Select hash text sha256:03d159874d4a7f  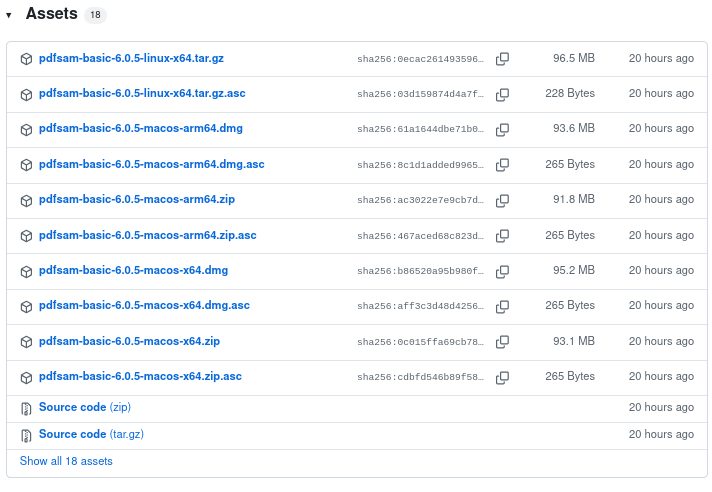click(x=420, y=94)
